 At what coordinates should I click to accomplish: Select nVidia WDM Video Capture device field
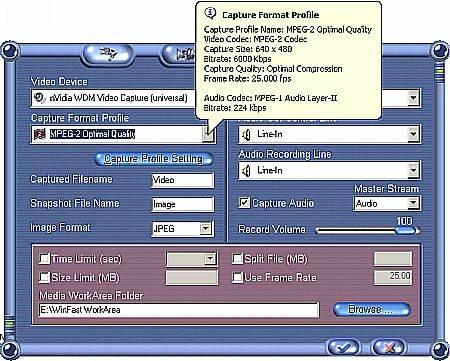(x=113, y=98)
